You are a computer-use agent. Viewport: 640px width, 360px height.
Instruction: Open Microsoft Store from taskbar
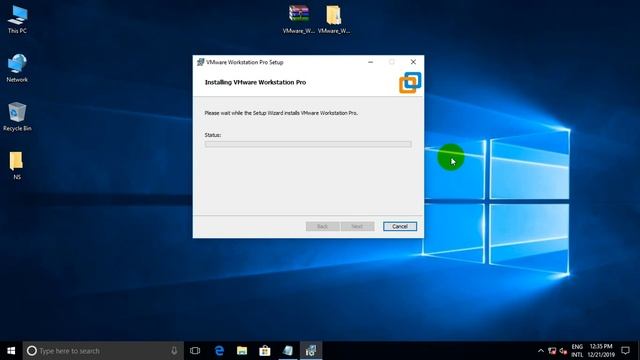pyautogui.click(x=265, y=351)
